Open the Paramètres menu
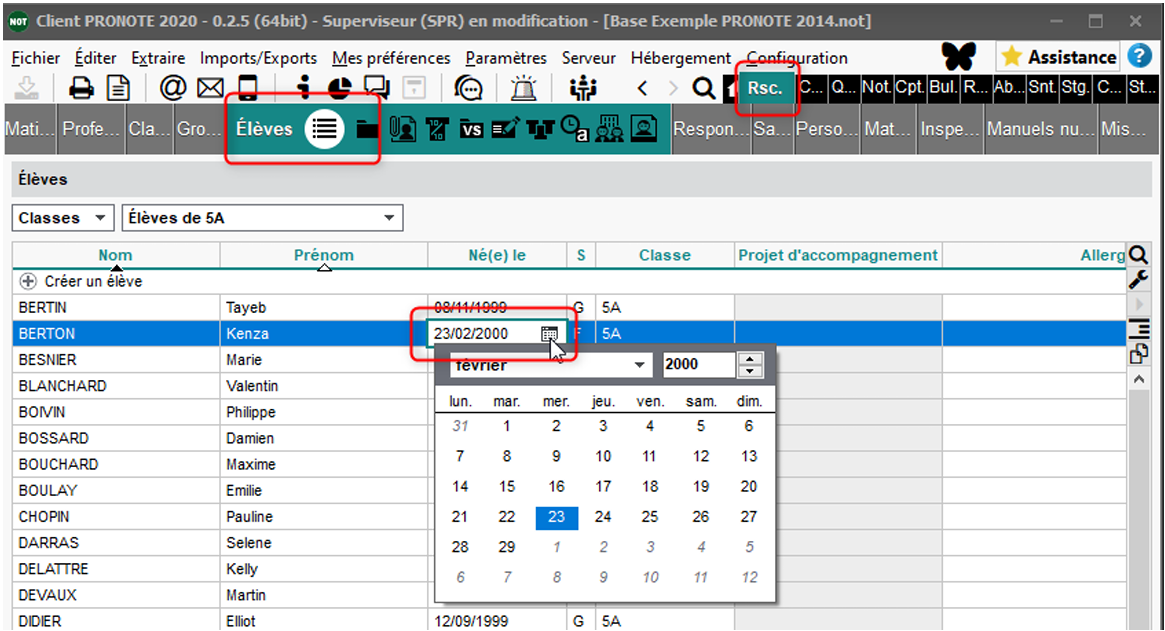The width and height of the screenshot is (1165, 631). (x=506, y=58)
